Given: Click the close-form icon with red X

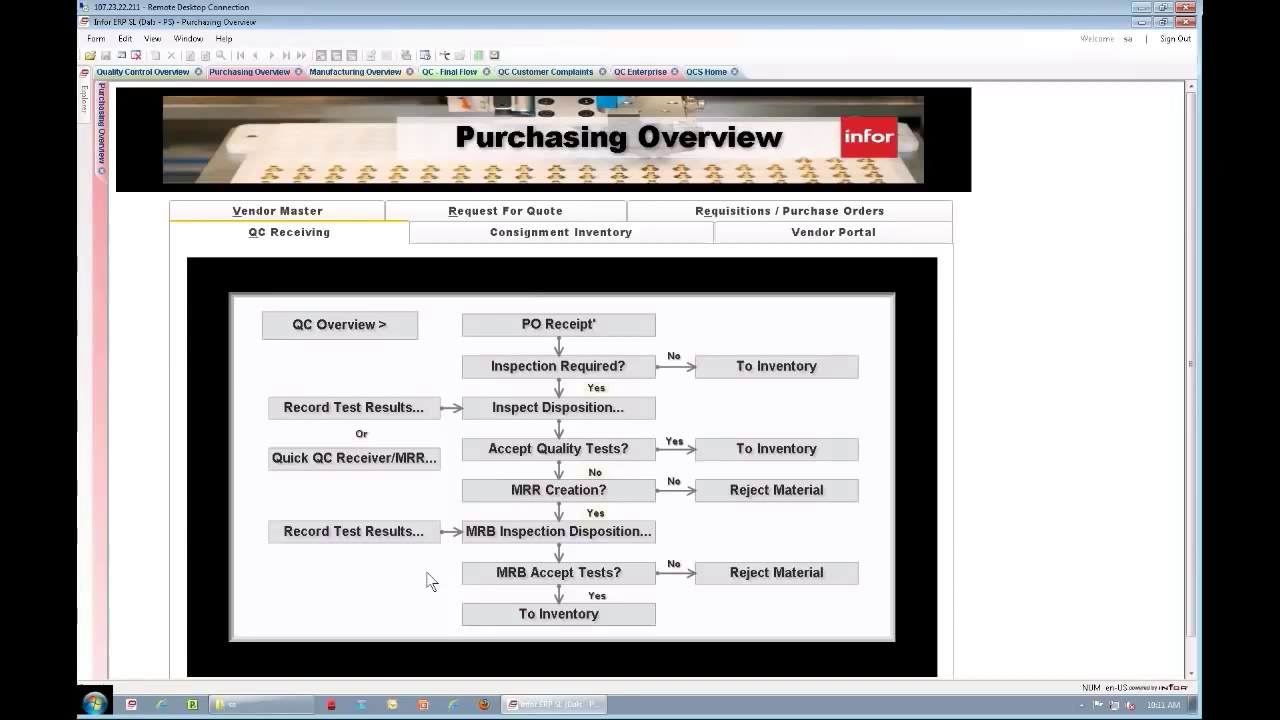Looking at the screenshot, I should [x=136, y=55].
